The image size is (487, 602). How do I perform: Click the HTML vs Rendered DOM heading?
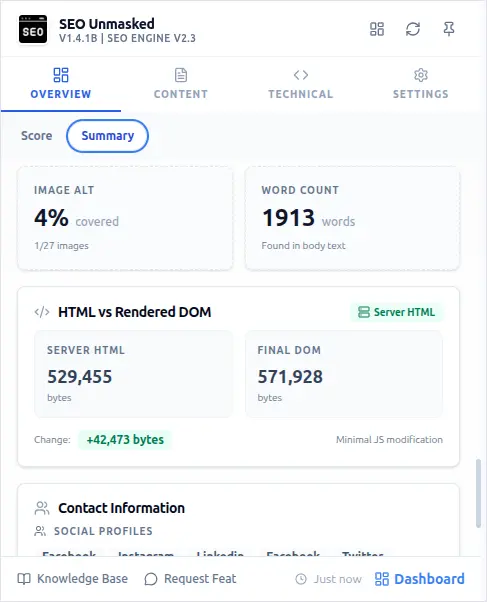point(134,312)
